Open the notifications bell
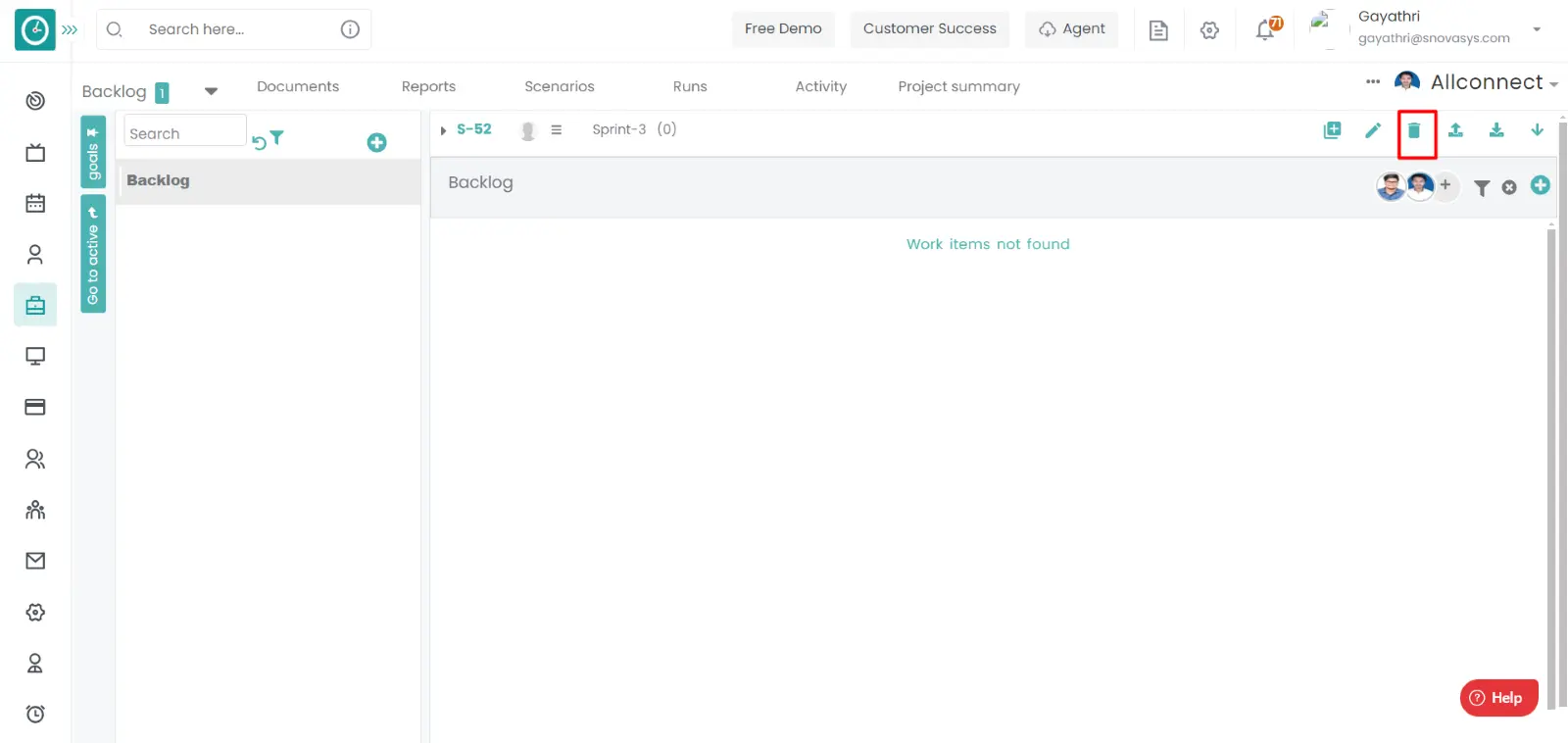Viewport: 1568px width, 743px height. click(1266, 30)
